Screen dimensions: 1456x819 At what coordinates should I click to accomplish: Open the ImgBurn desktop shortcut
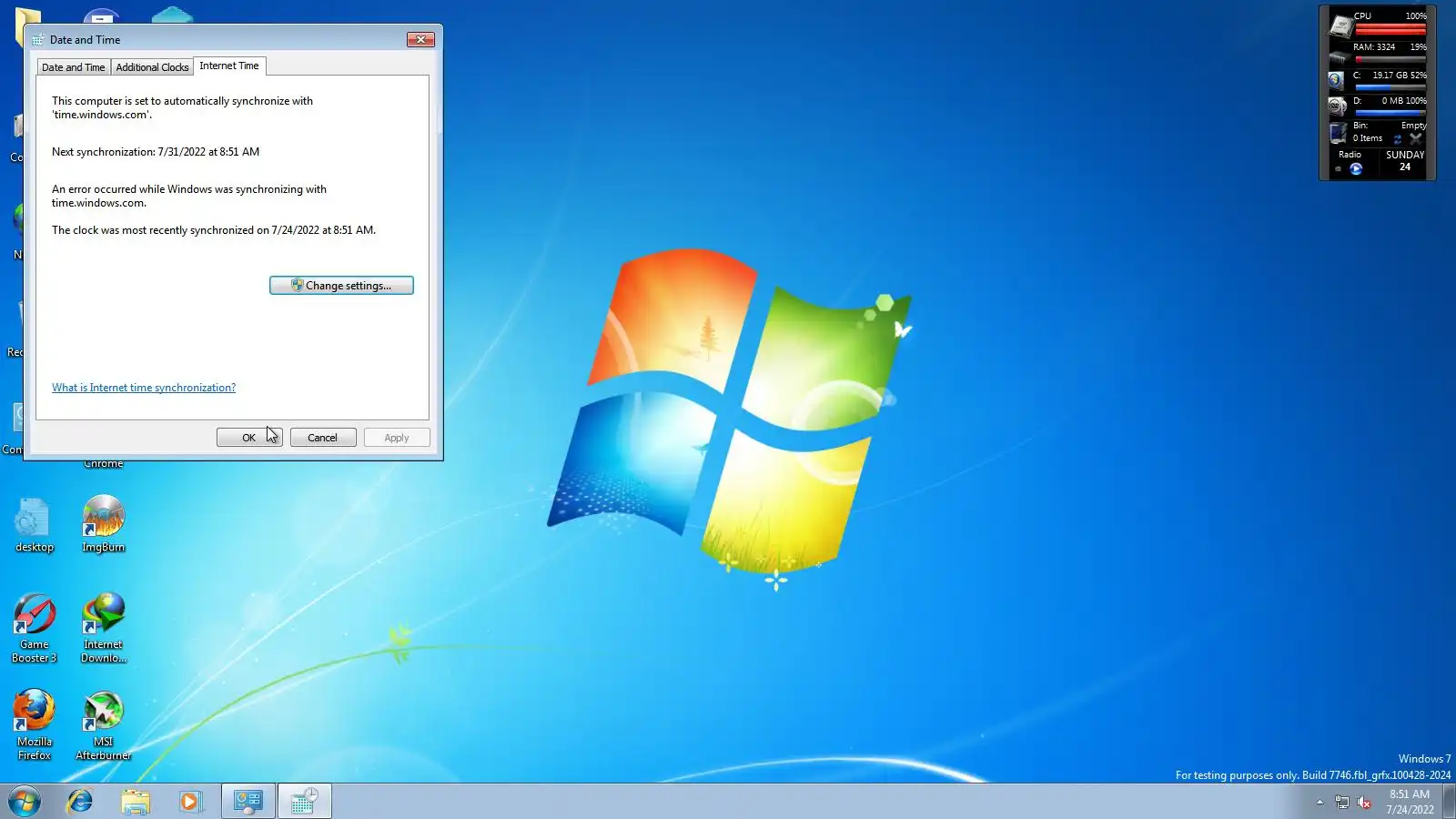pos(104,524)
